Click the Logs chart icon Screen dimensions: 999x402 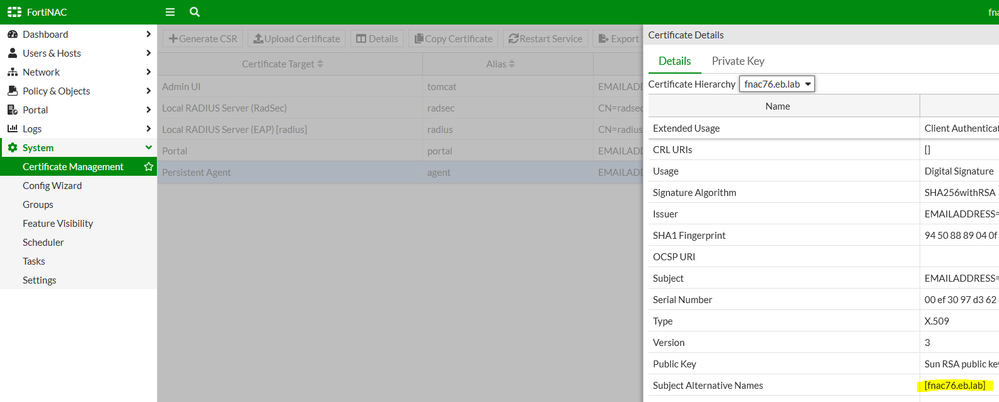coord(12,129)
